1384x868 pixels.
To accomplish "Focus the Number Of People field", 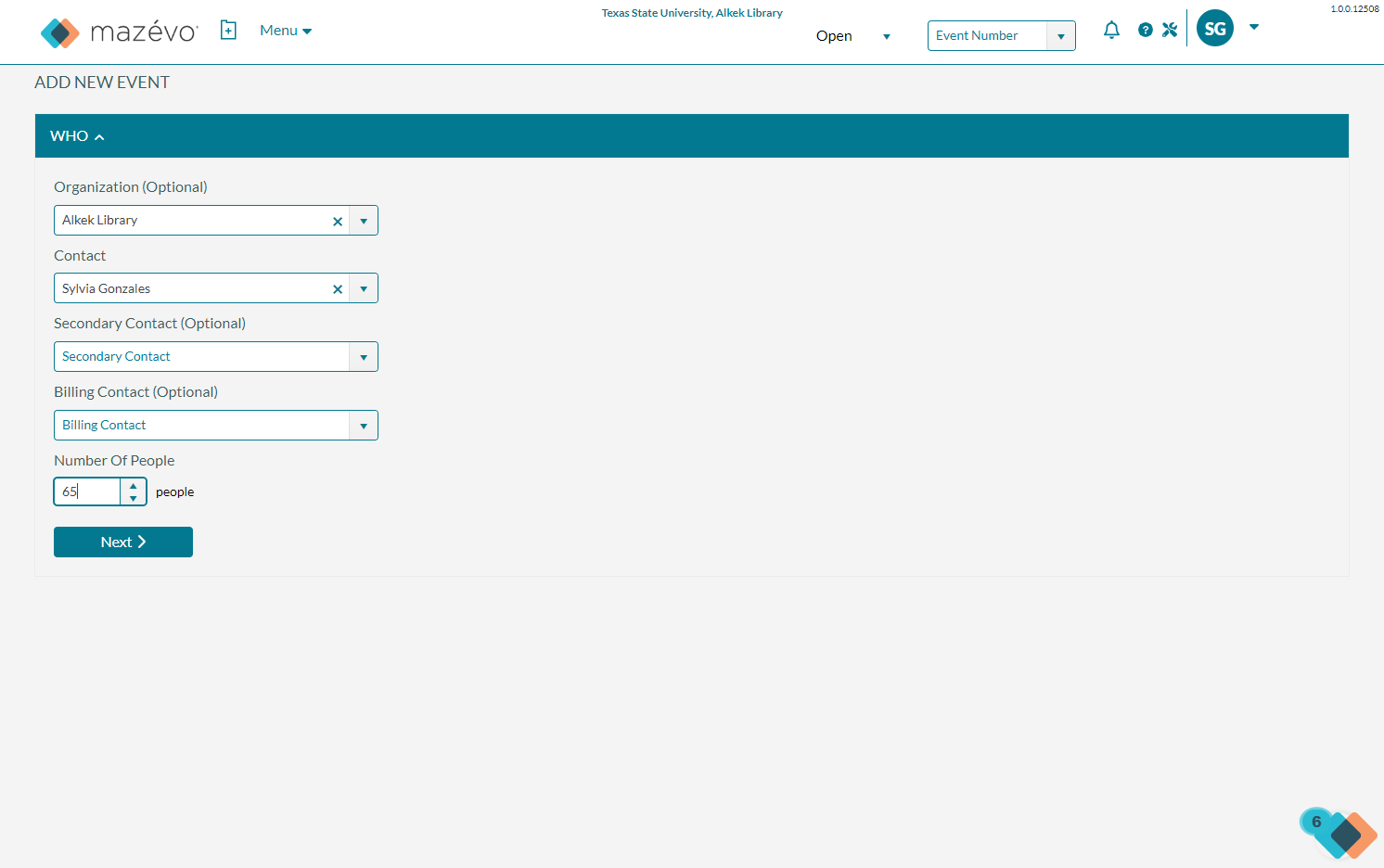I will pyautogui.click(x=88, y=491).
